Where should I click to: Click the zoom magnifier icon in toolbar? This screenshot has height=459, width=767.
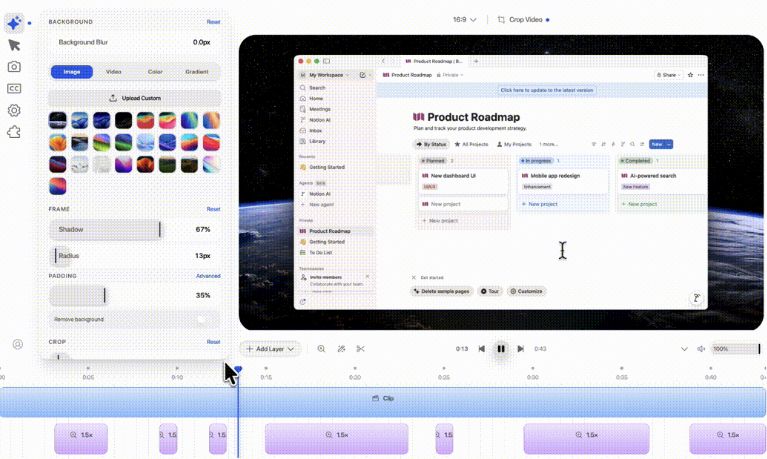coord(321,349)
